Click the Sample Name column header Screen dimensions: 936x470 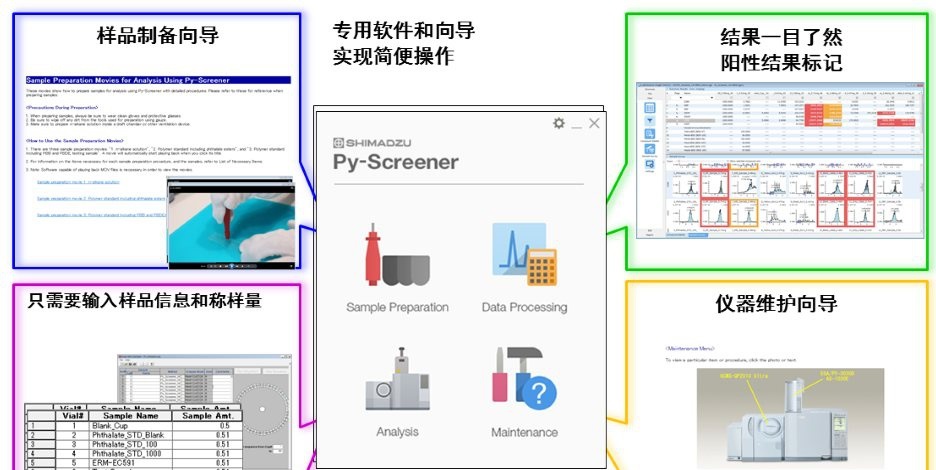(130, 416)
